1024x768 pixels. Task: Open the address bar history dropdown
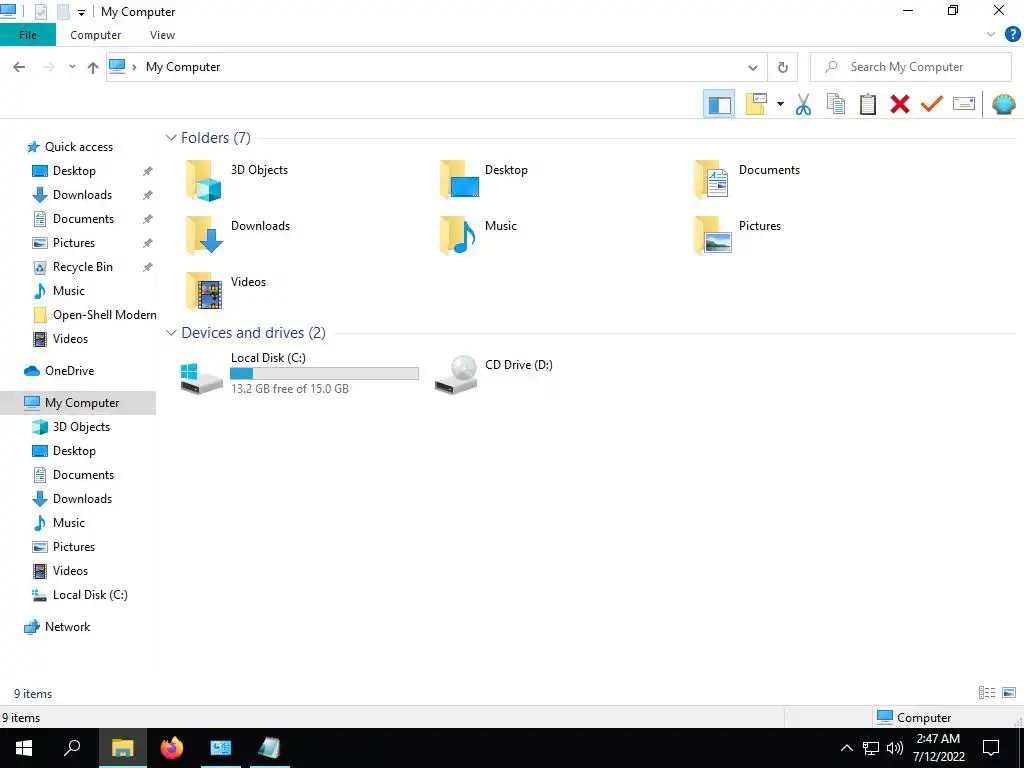tap(752, 67)
